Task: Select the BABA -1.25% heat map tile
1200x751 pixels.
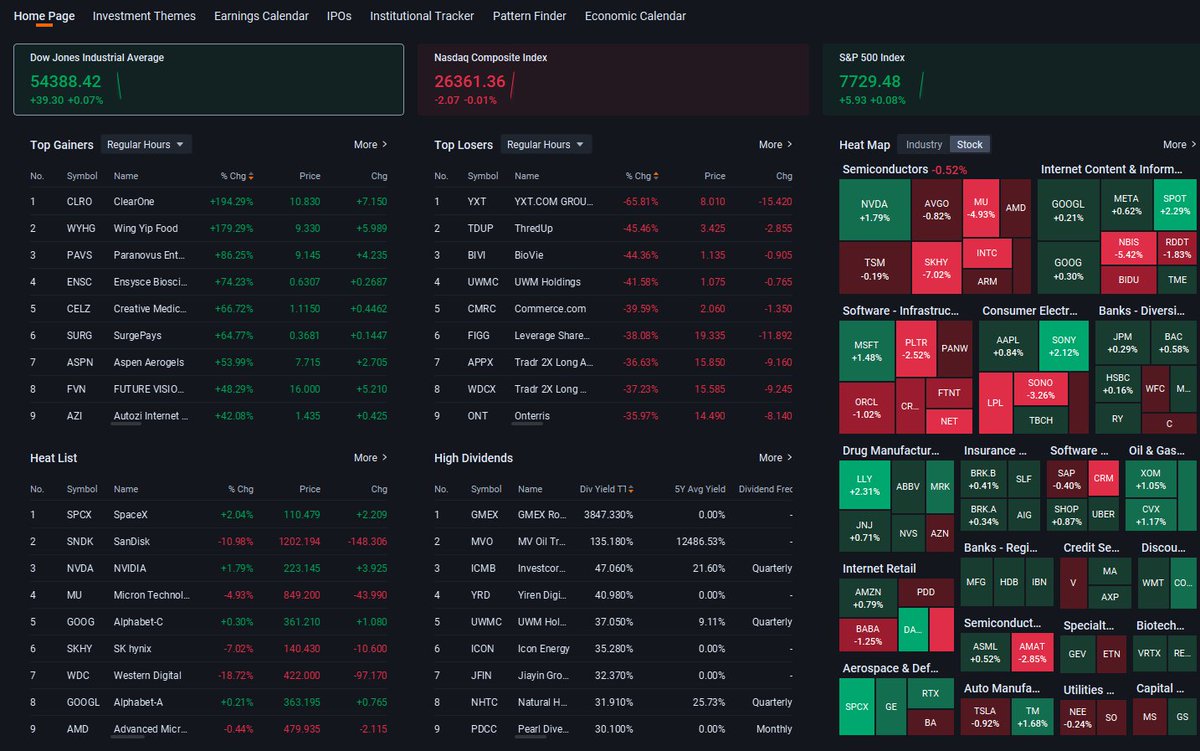Action: click(x=868, y=634)
